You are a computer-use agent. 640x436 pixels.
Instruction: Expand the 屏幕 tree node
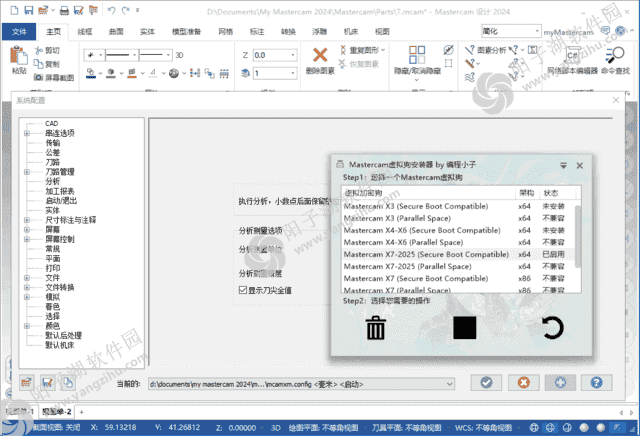click(x=27, y=229)
